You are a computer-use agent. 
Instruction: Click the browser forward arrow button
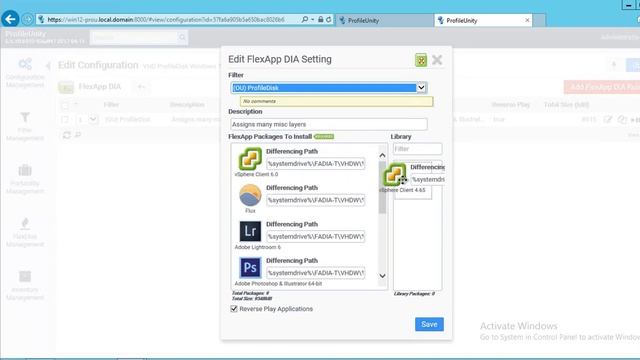pos(27,19)
